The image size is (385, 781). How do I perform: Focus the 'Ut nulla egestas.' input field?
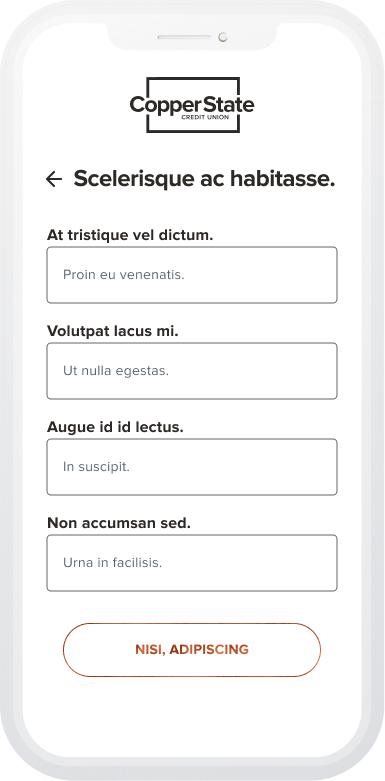point(192,371)
